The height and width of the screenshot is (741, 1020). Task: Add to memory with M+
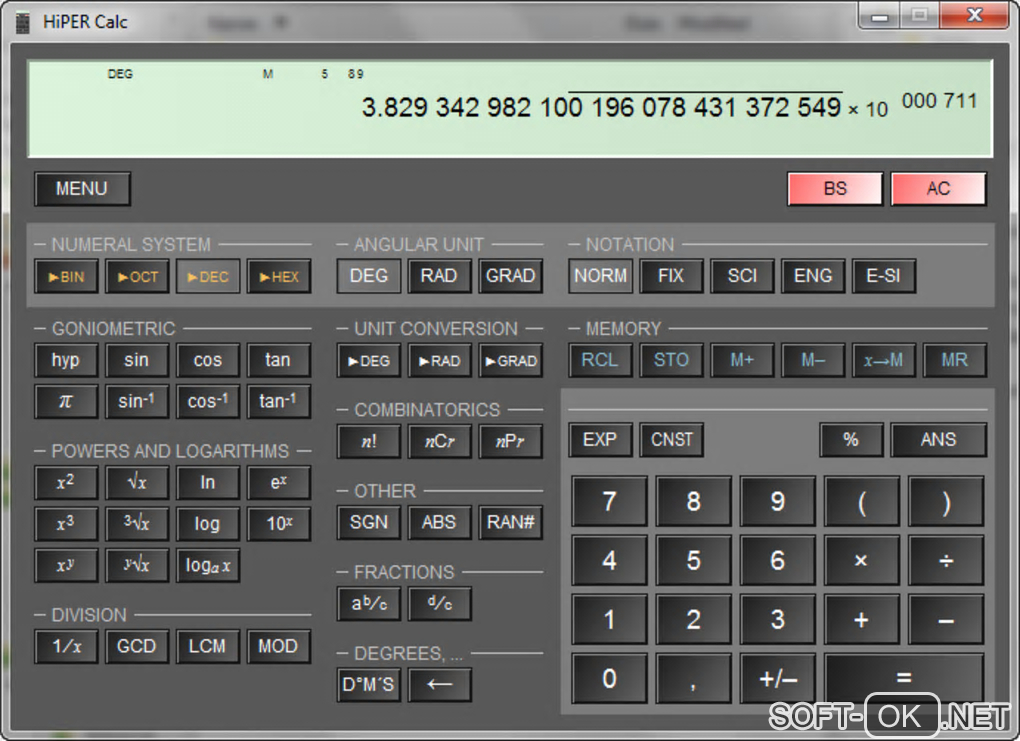(x=742, y=360)
